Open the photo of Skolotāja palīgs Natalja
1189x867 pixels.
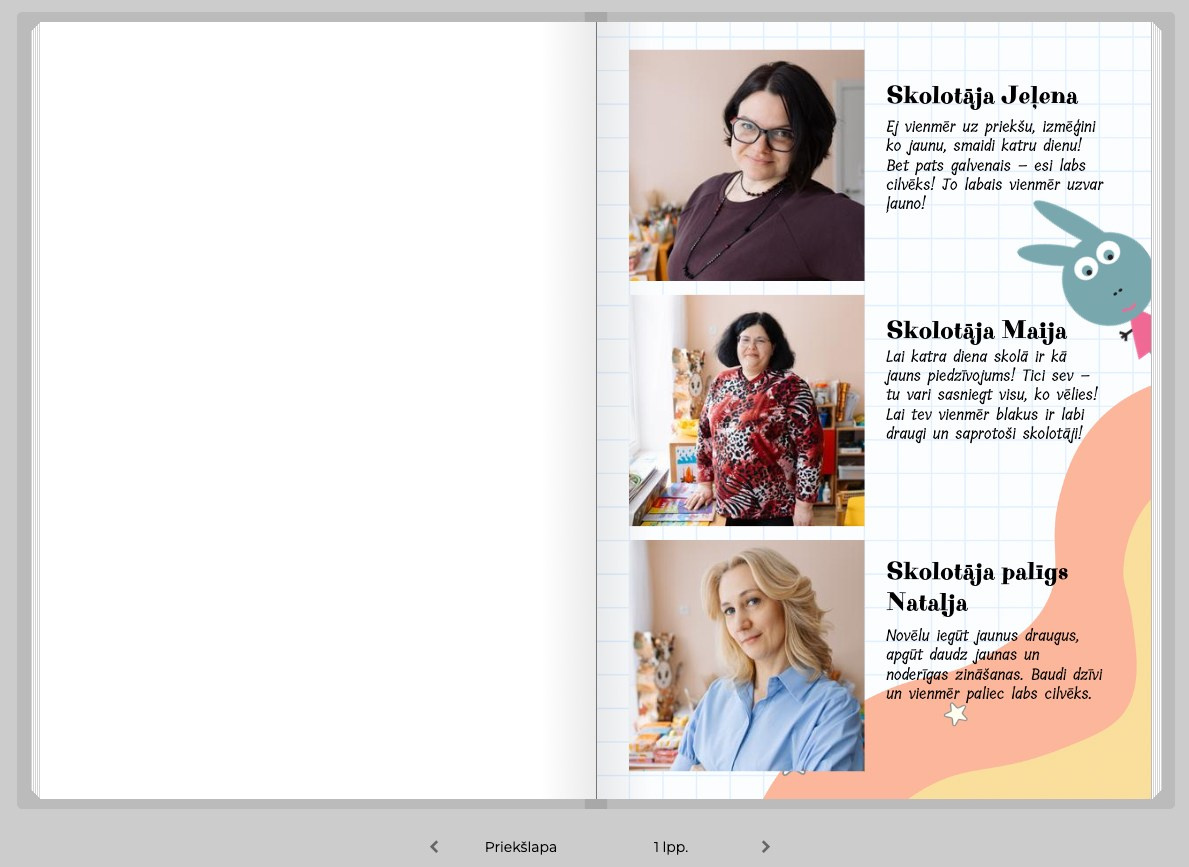tap(746, 655)
